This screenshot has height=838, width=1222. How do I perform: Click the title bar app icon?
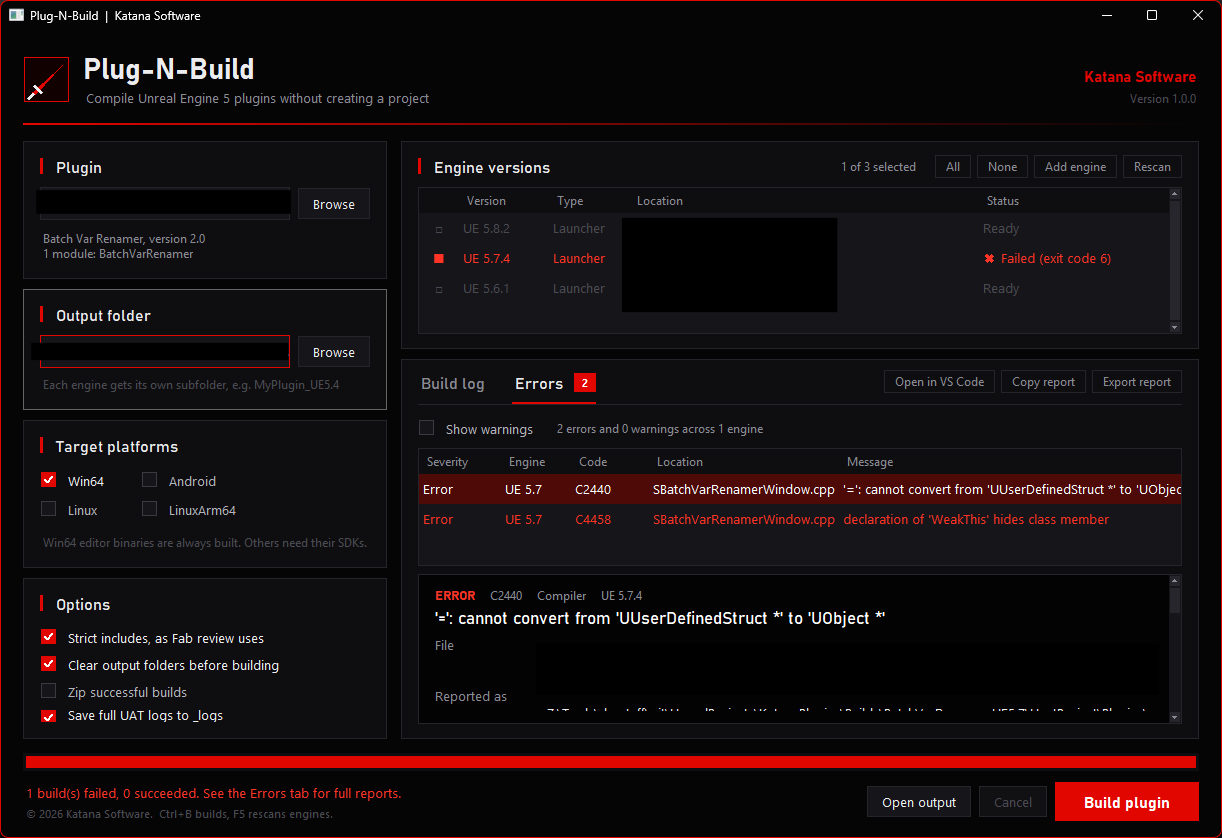coord(16,15)
